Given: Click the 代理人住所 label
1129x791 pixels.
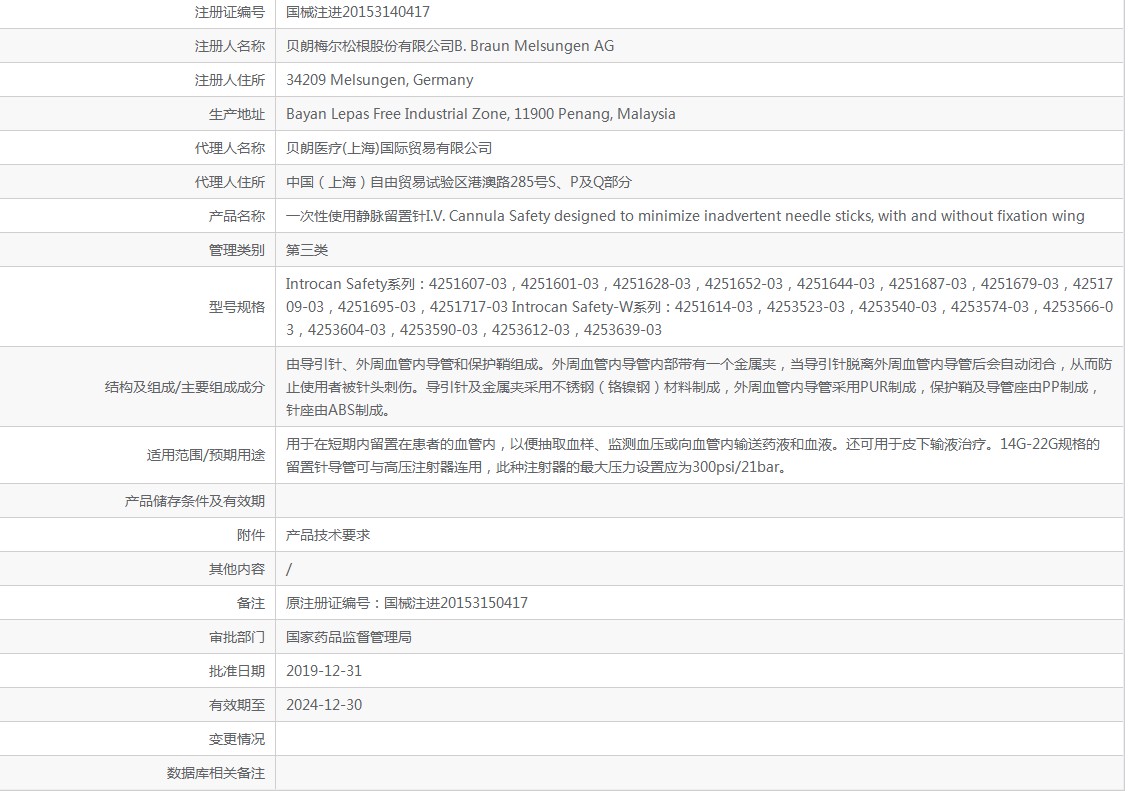Looking at the screenshot, I should click(230, 182).
